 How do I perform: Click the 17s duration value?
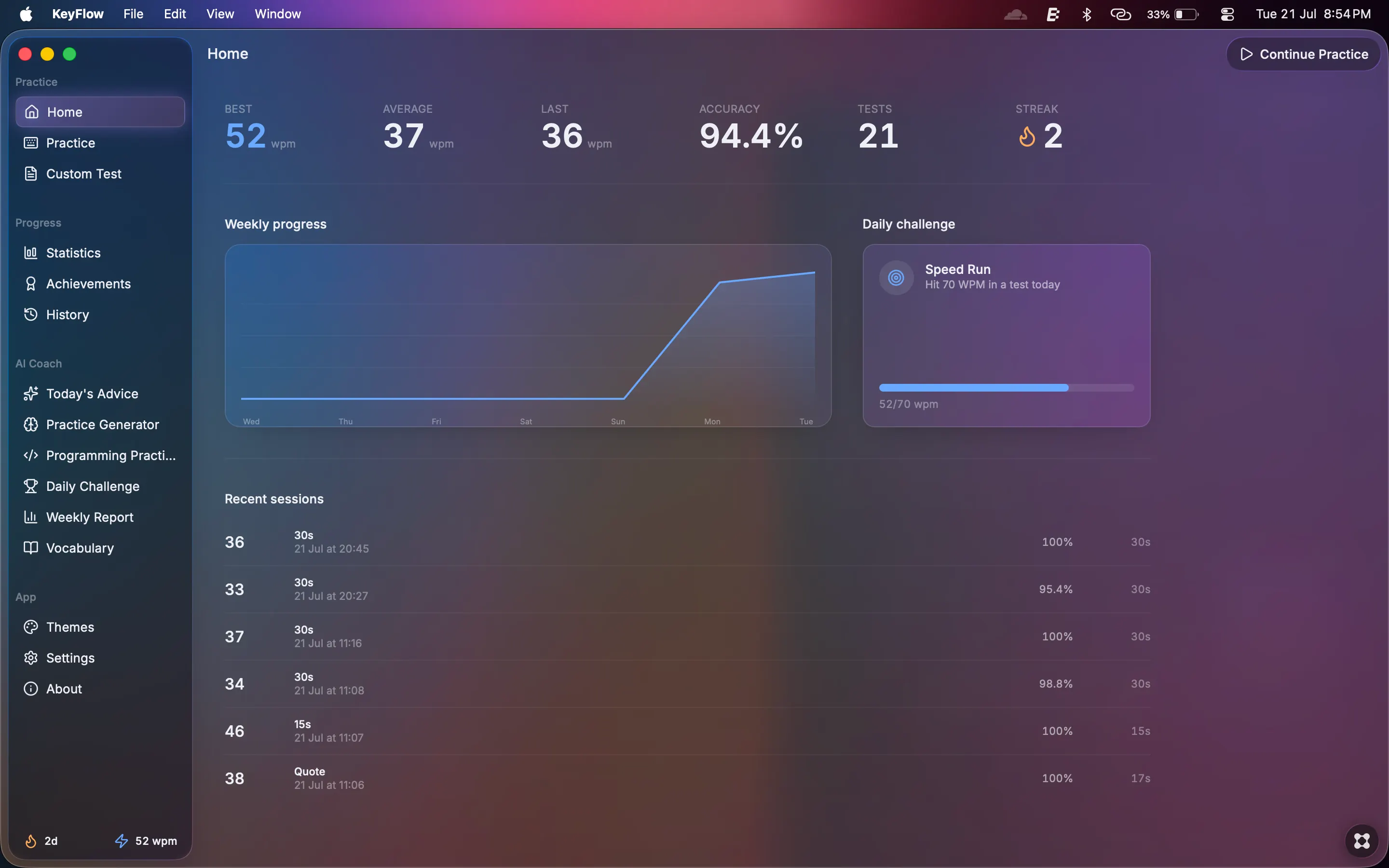[1141, 778]
